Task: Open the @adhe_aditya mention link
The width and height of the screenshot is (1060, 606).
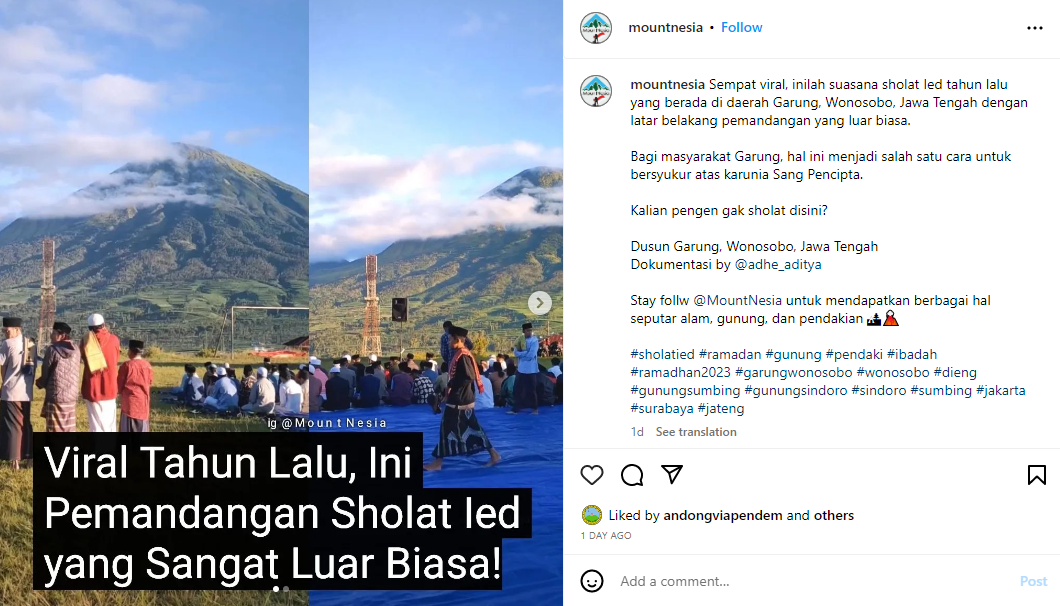Action: coord(778,264)
